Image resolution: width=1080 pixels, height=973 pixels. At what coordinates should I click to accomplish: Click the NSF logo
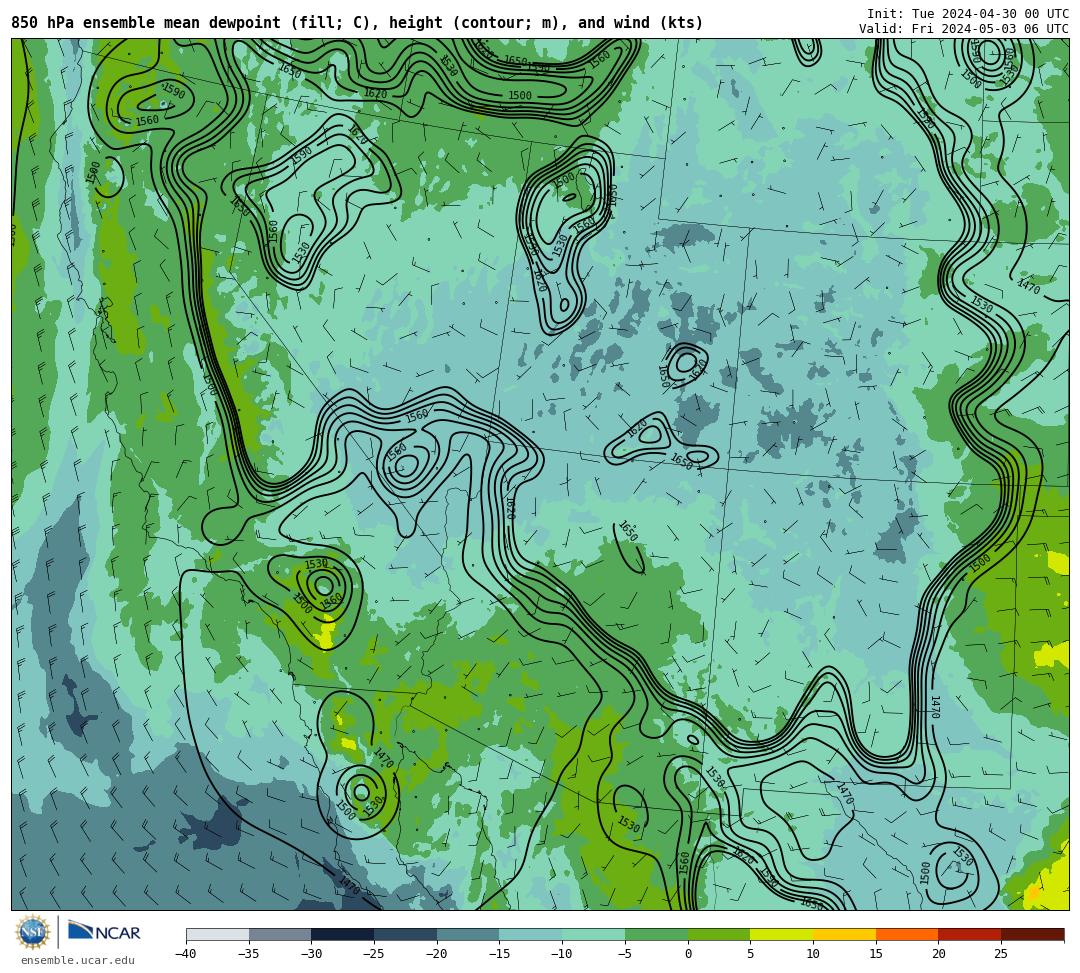[x=32, y=932]
